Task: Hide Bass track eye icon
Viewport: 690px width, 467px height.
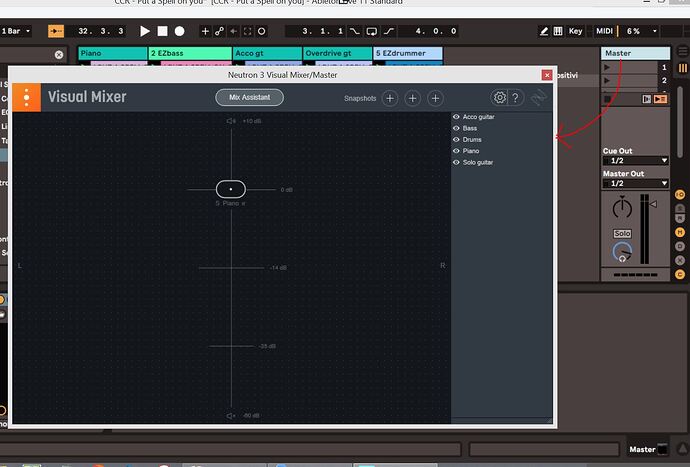Action: coord(456,128)
